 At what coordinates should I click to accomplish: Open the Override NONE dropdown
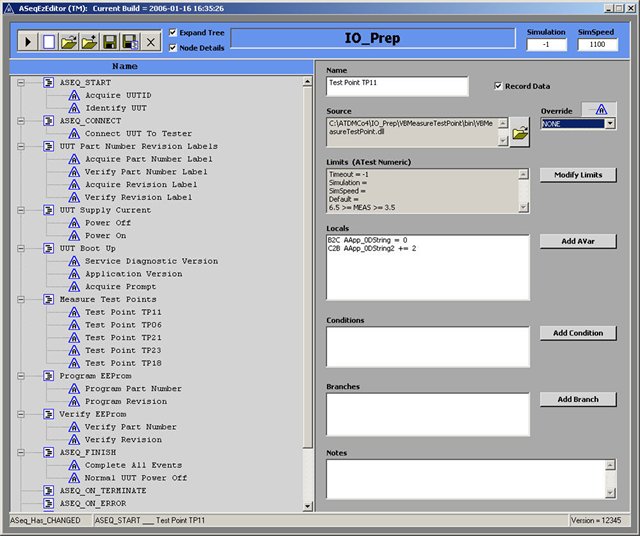(610, 124)
